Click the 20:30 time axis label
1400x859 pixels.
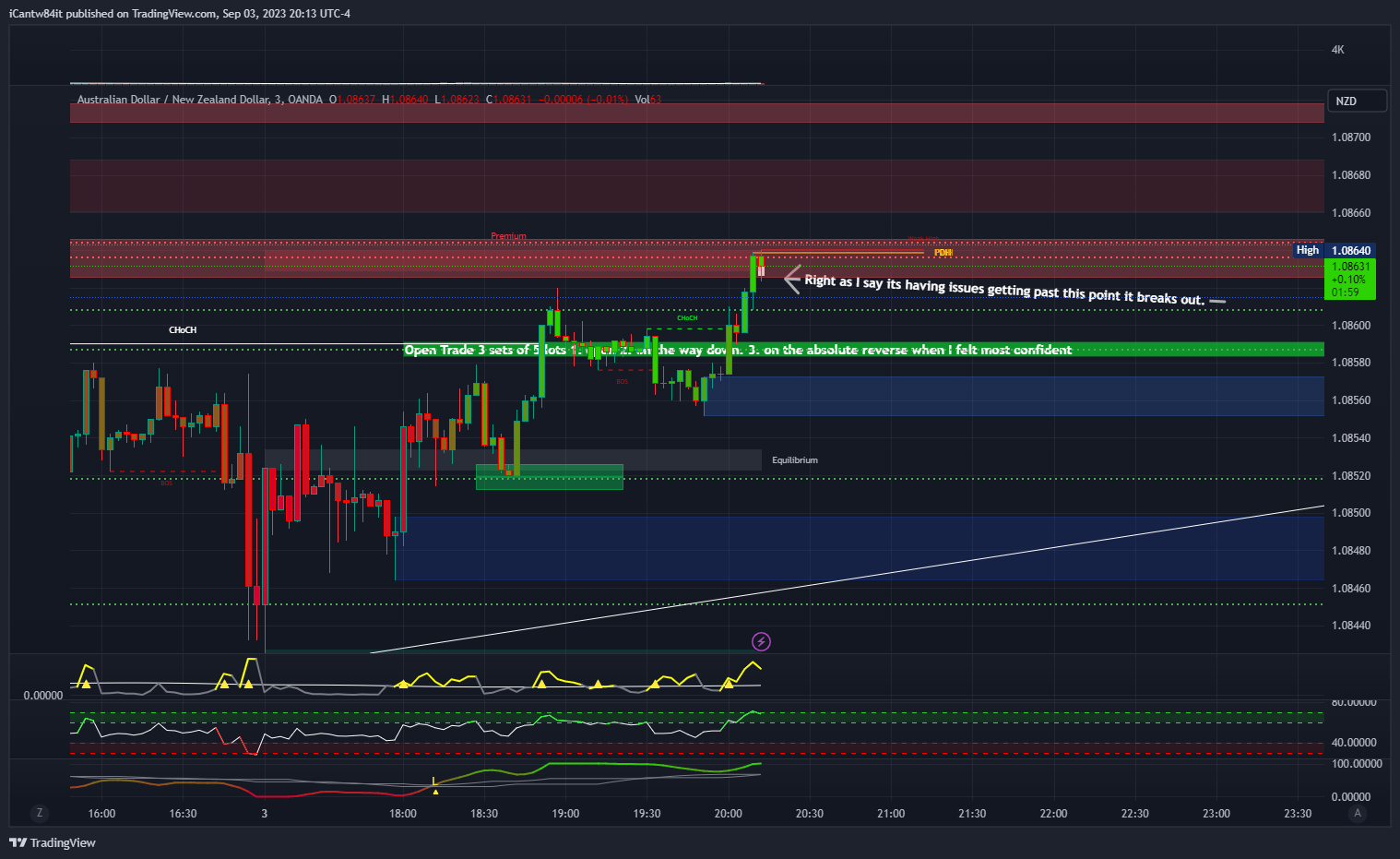coord(810,814)
